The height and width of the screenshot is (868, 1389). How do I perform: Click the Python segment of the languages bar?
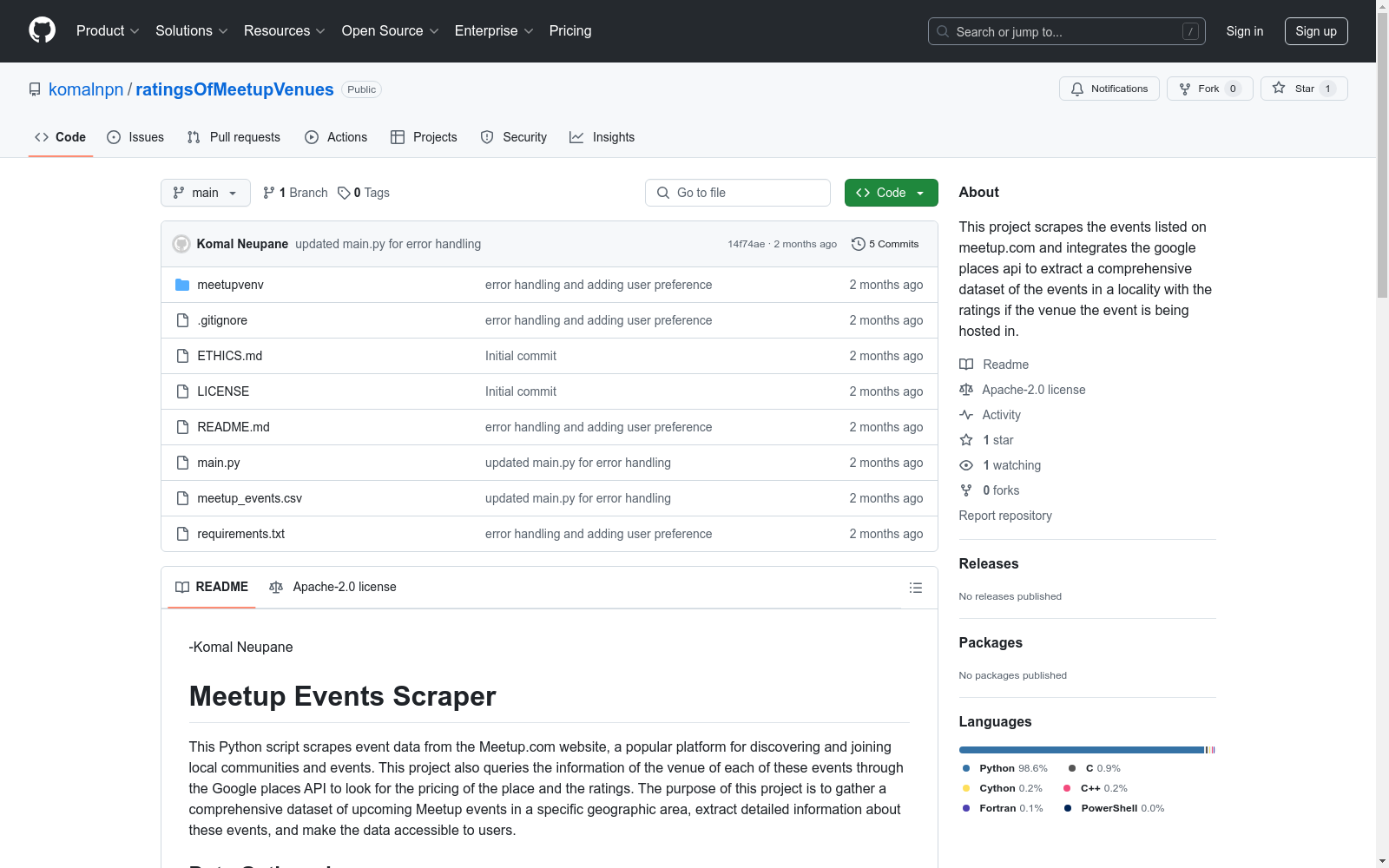1082,750
